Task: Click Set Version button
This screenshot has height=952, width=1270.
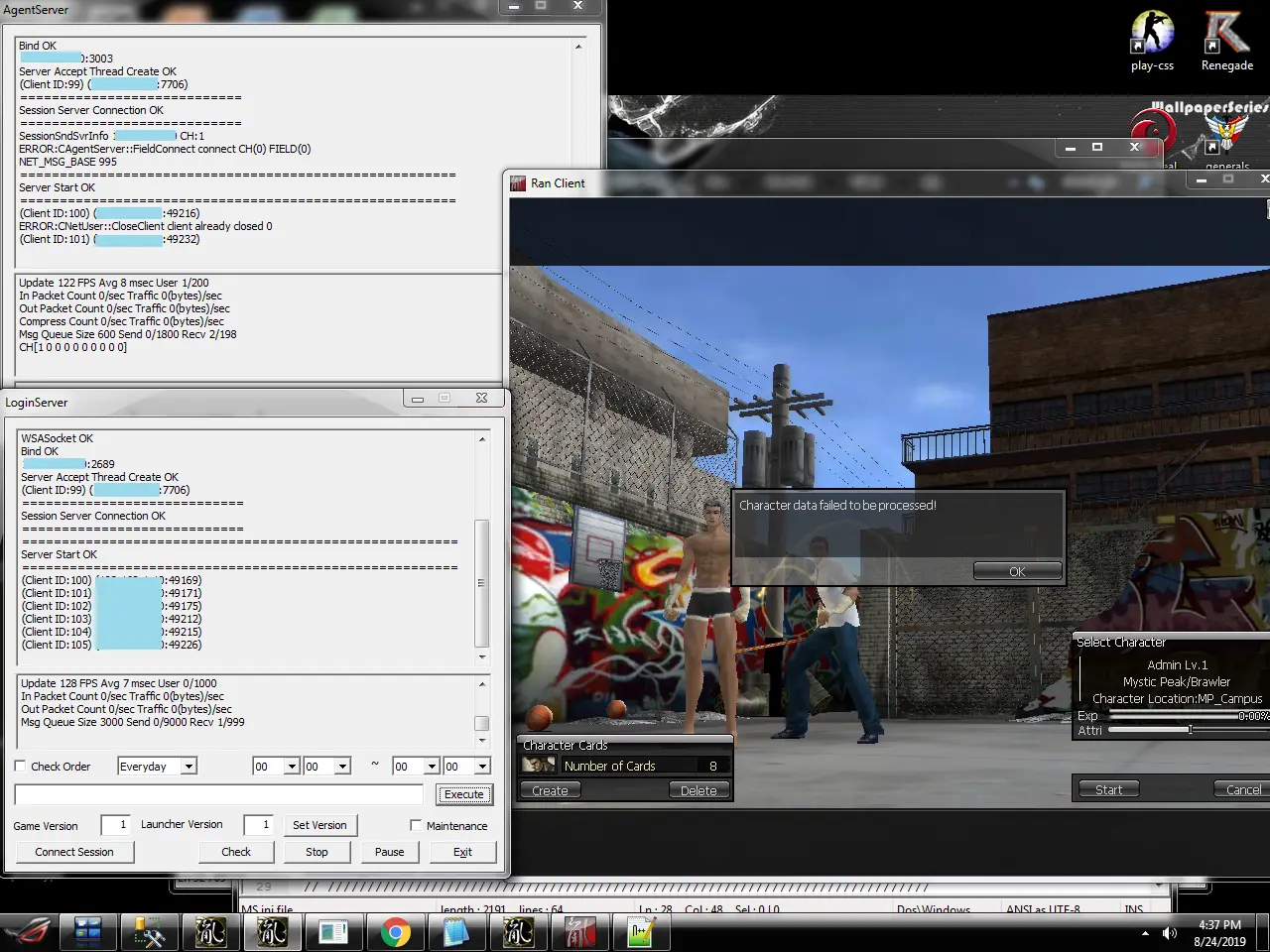Action: 319,825
